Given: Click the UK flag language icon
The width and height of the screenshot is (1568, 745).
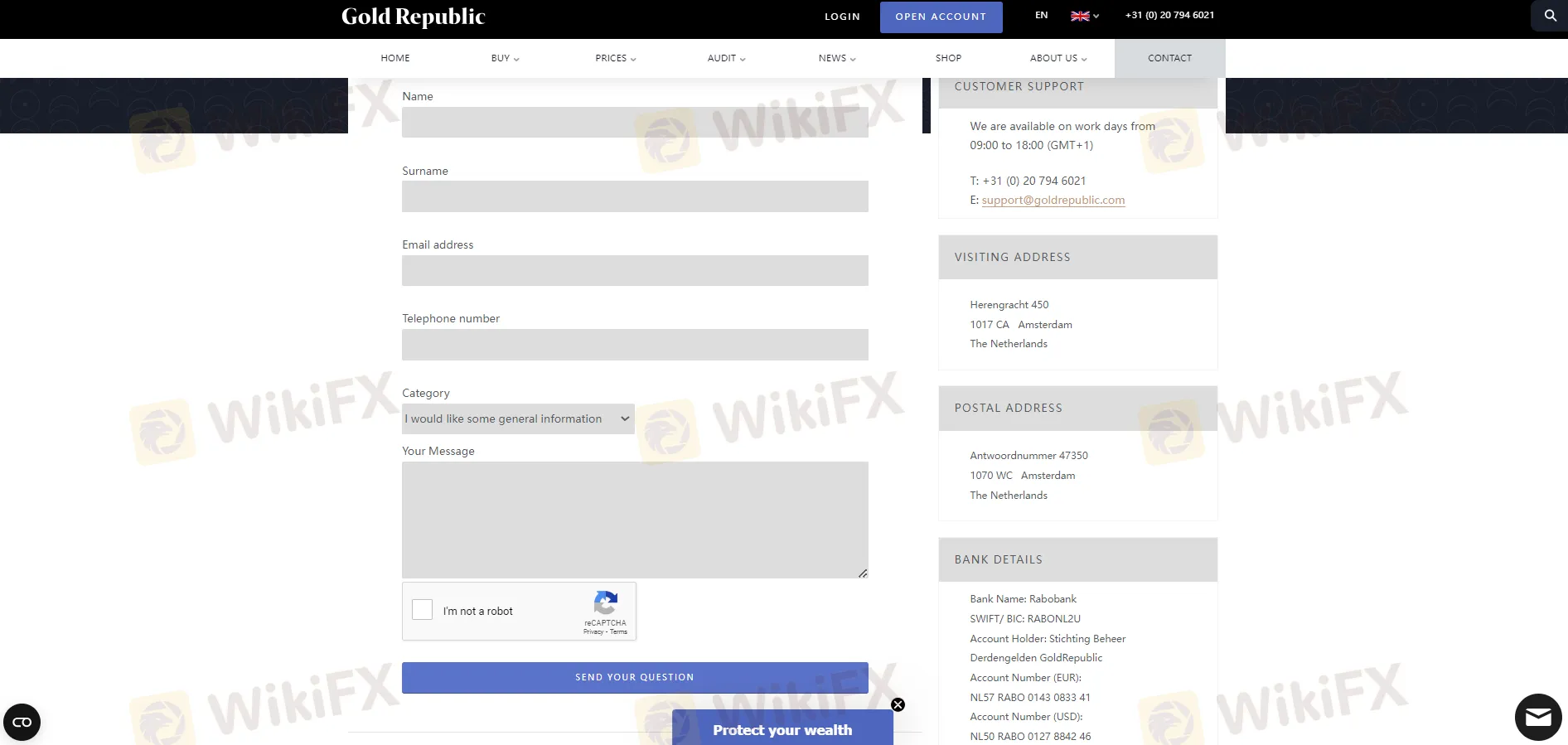Looking at the screenshot, I should pyautogui.click(x=1080, y=16).
